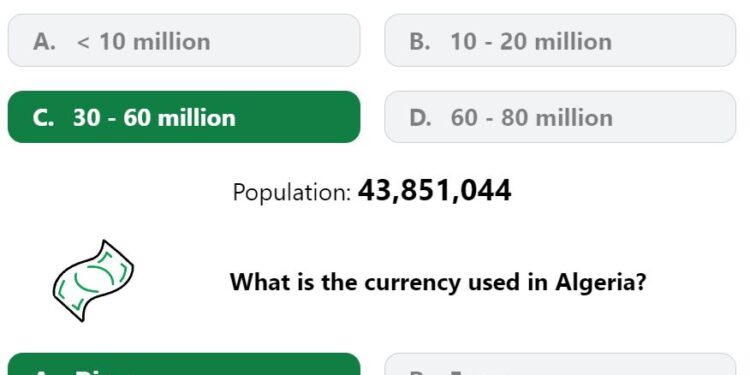The height and width of the screenshot is (375, 750).
Task: Click the 'Population:' label text
Action: pyautogui.click(x=292, y=193)
